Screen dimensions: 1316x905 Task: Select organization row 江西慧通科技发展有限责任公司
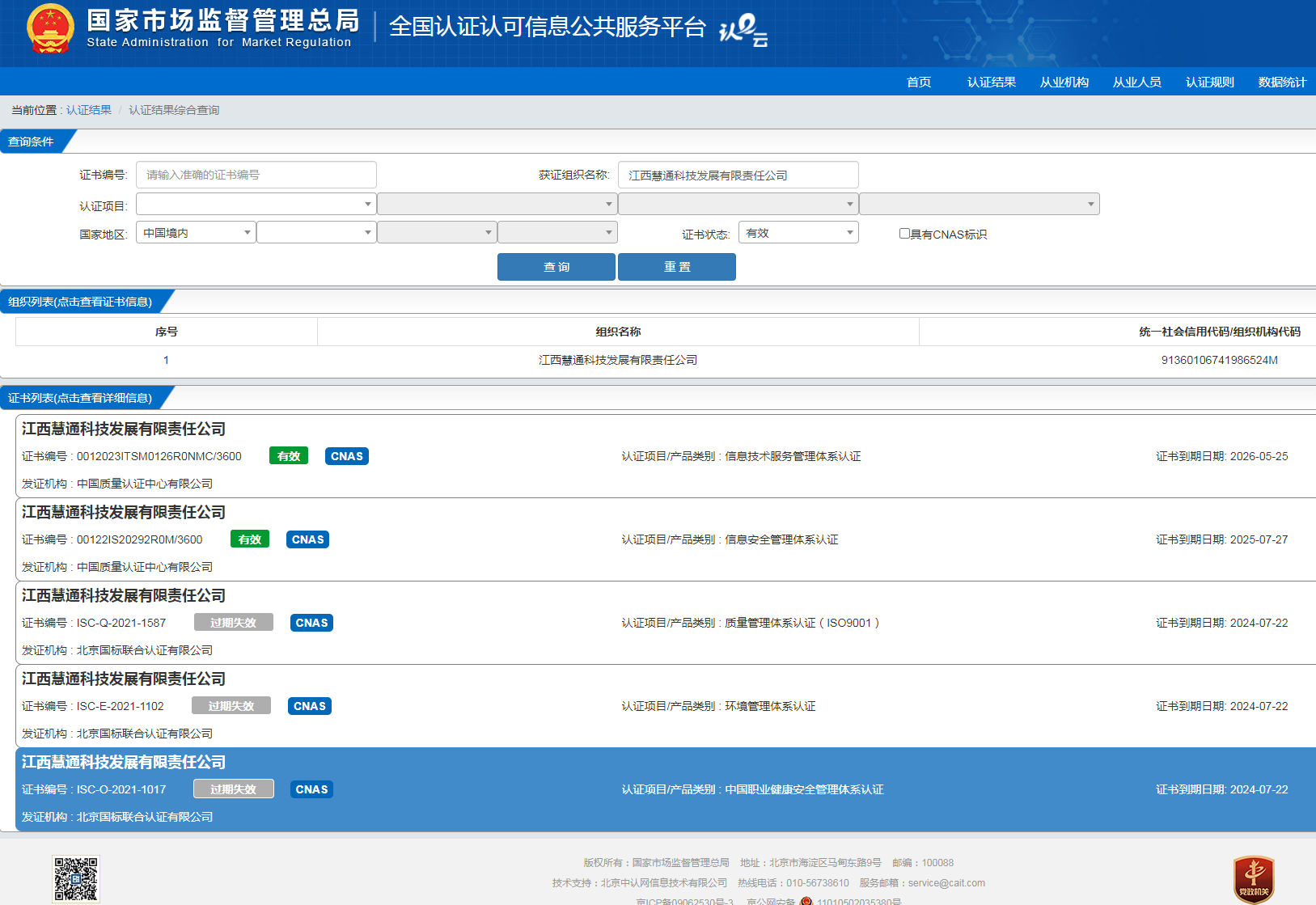(666, 360)
